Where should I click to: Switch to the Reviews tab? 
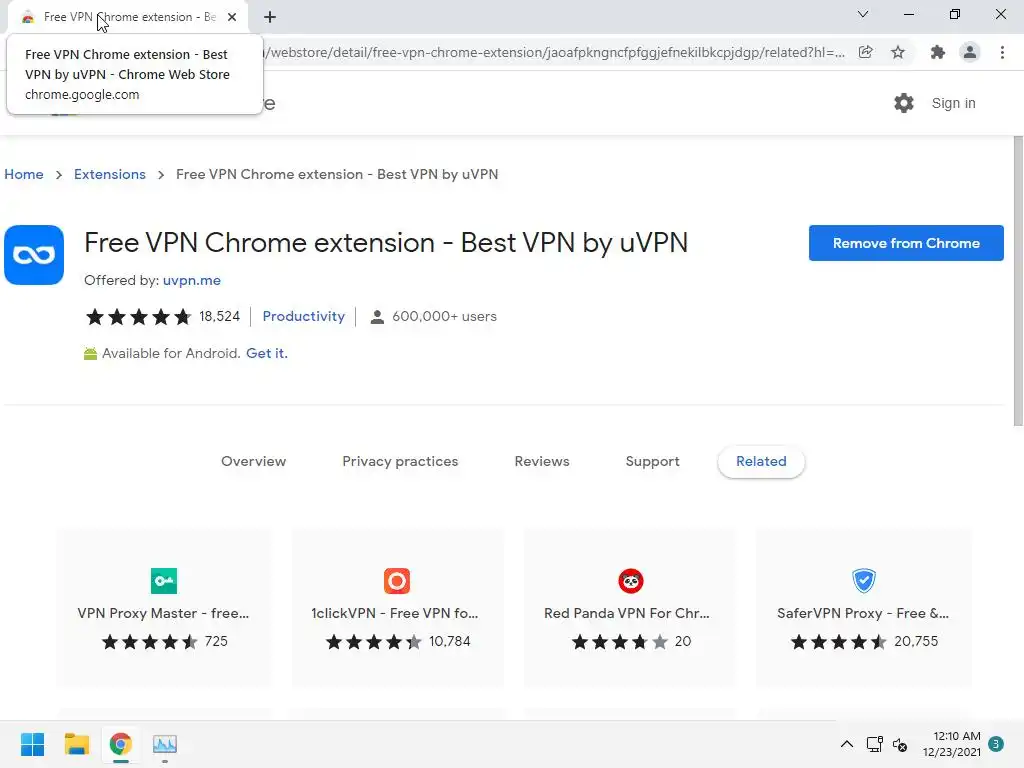pyautogui.click(x=542, y=461)
